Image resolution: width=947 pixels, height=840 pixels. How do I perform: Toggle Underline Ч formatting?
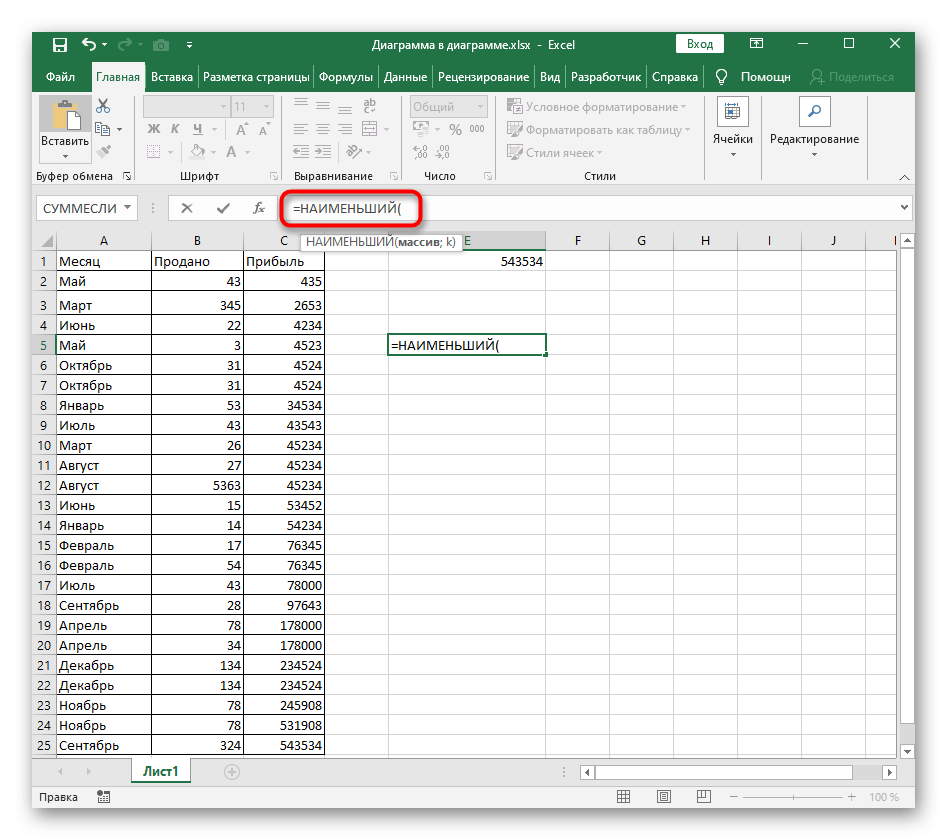197,129
